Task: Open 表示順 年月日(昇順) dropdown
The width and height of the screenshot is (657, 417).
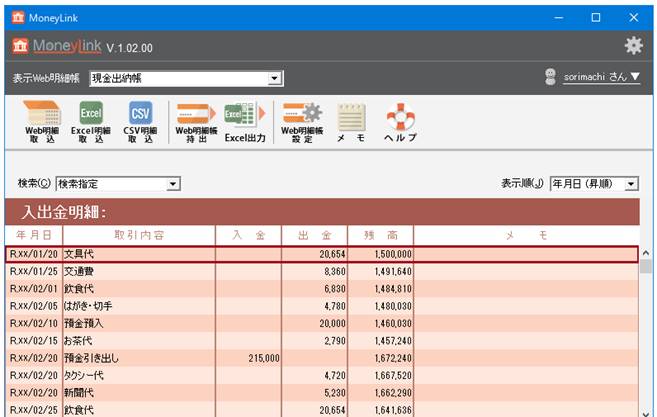Action: coord(594,184)
